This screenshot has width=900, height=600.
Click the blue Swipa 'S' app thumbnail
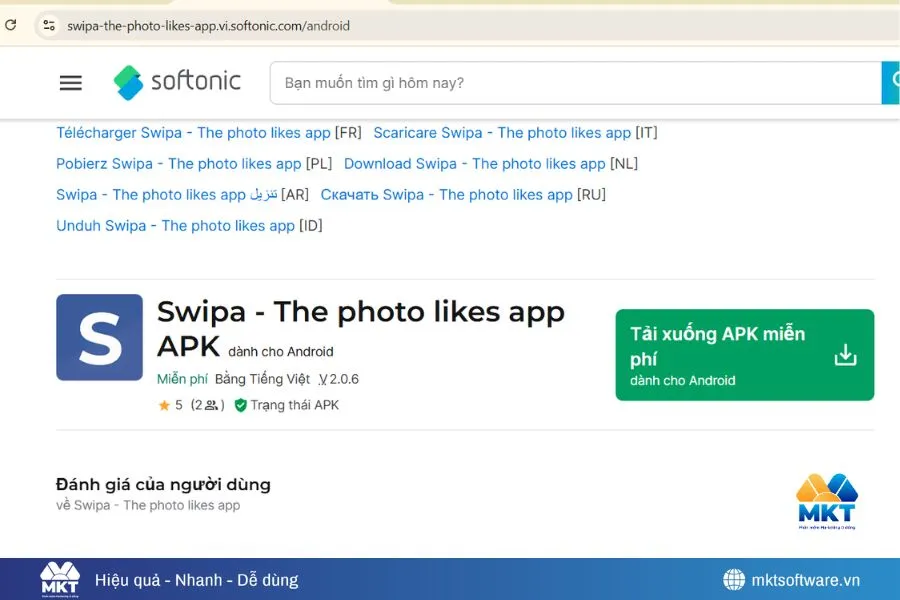pos(99,337)
